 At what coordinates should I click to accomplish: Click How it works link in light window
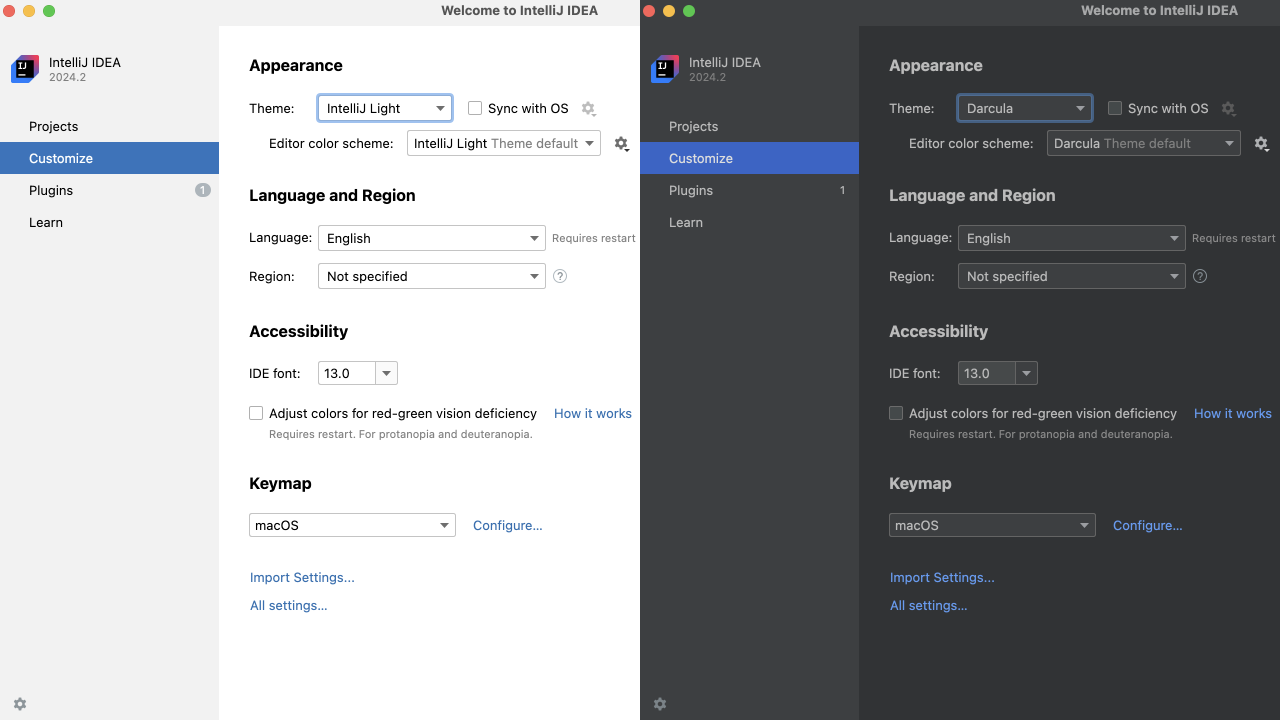click(x=593, y=413)
